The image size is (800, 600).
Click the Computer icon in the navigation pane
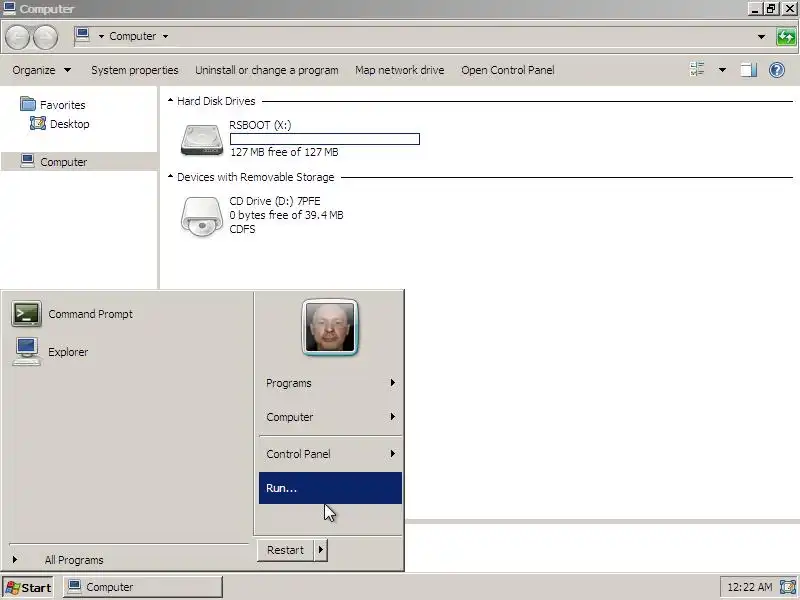click(28, 161)
